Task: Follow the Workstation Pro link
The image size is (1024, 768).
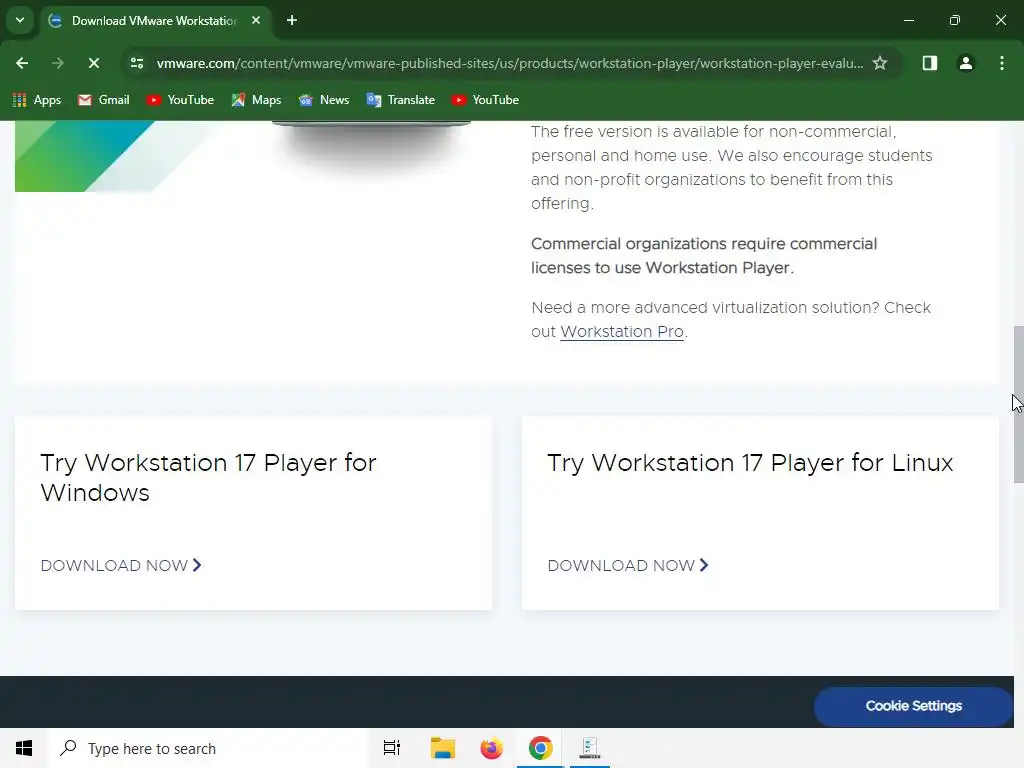Action: point(622,332)
